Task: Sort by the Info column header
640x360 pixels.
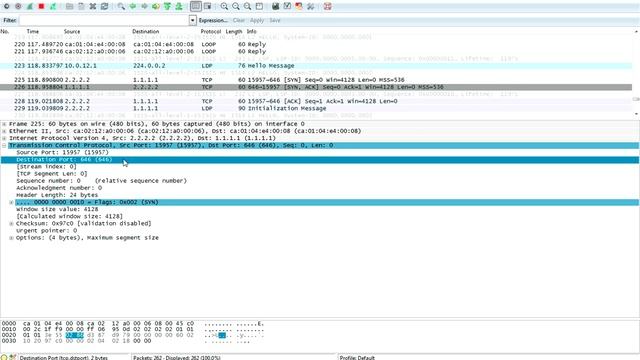Action: (251, 31)
